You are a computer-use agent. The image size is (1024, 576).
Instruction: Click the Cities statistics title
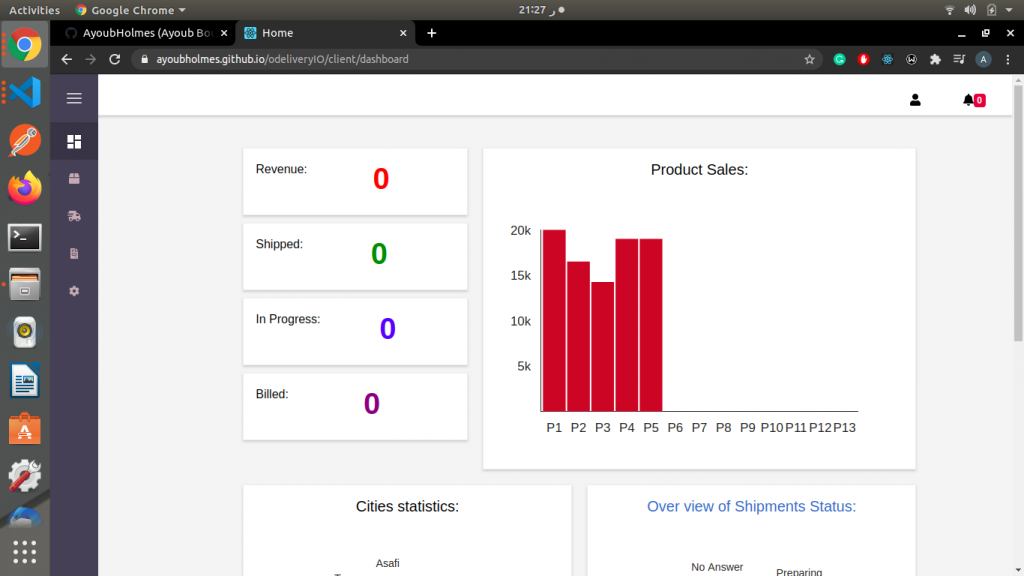(x=408, y=506)
